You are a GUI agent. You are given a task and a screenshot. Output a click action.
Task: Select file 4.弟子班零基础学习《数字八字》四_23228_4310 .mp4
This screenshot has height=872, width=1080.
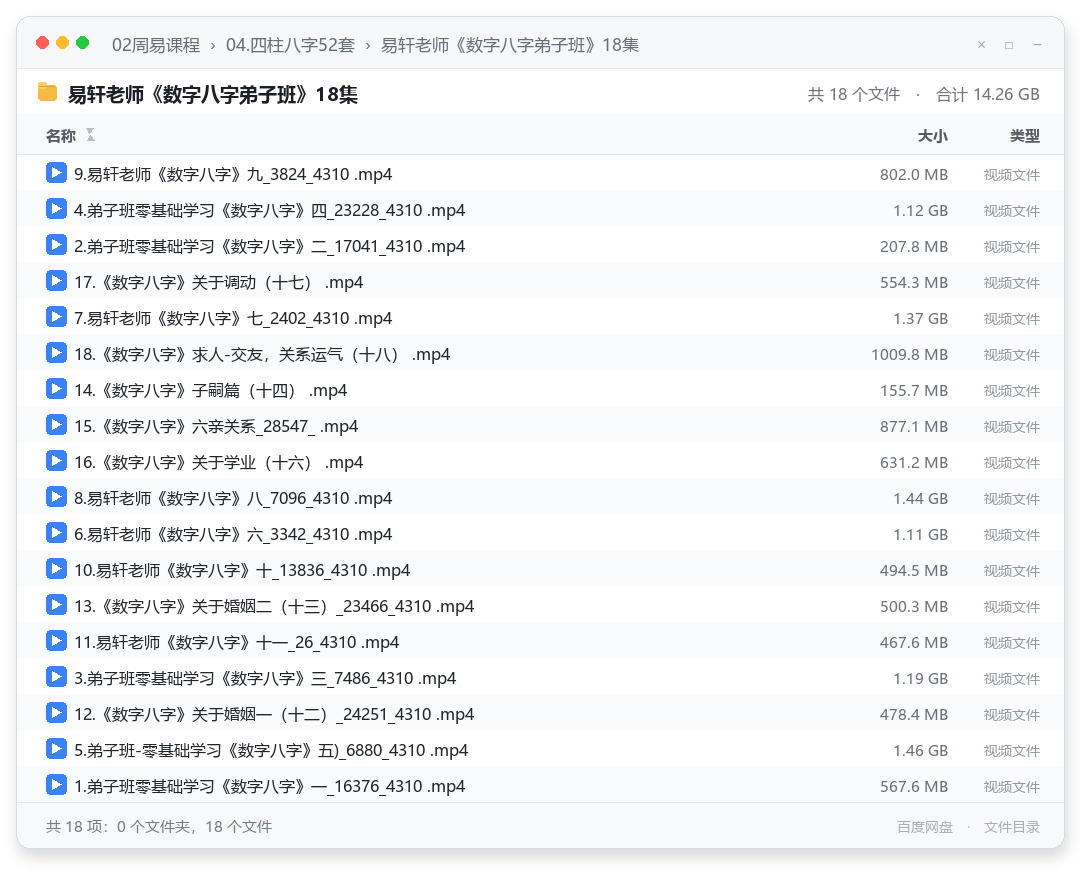[540, 210]
